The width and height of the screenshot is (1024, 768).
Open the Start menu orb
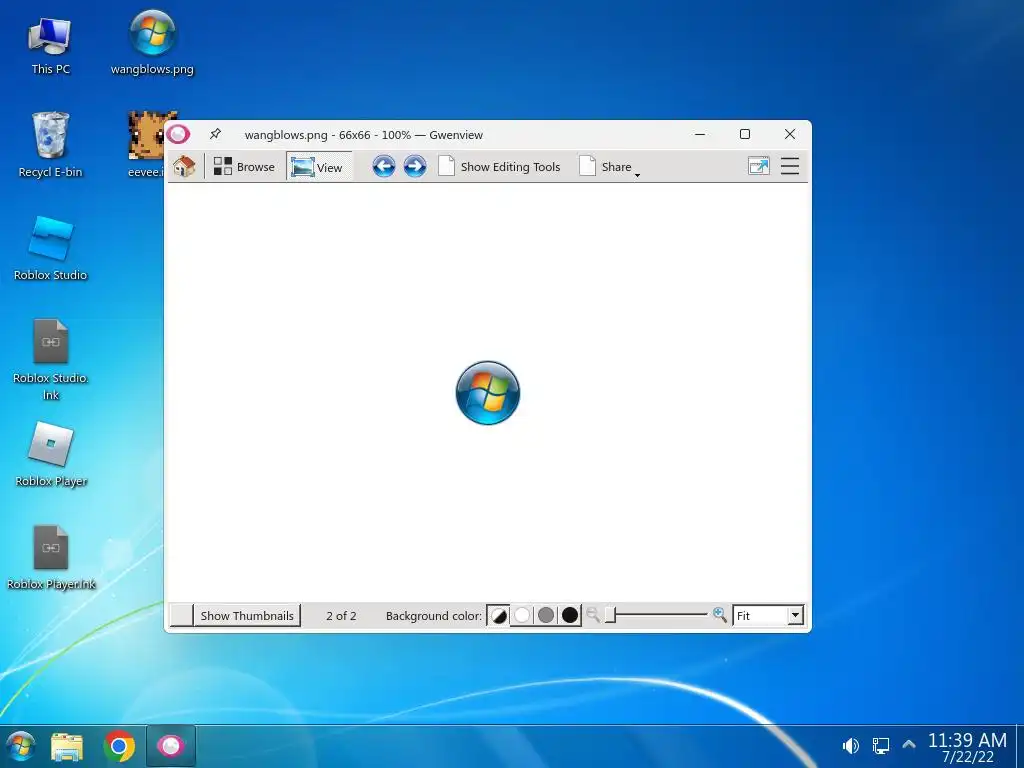tap(20, 746)
